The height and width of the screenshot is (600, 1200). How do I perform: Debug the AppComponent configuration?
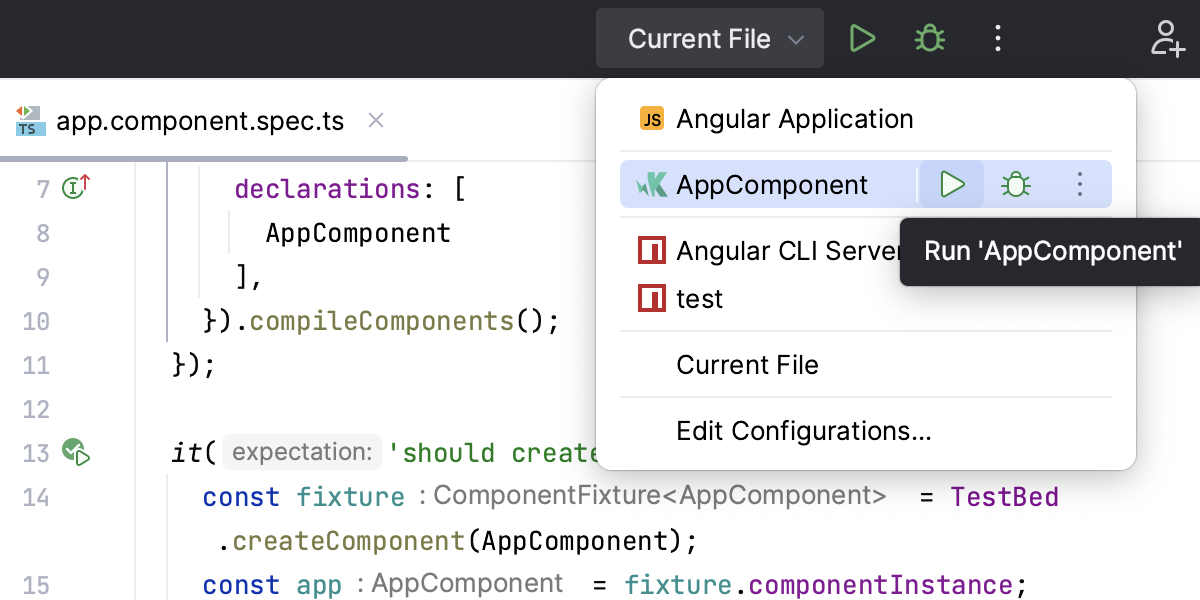point(1016,185)
